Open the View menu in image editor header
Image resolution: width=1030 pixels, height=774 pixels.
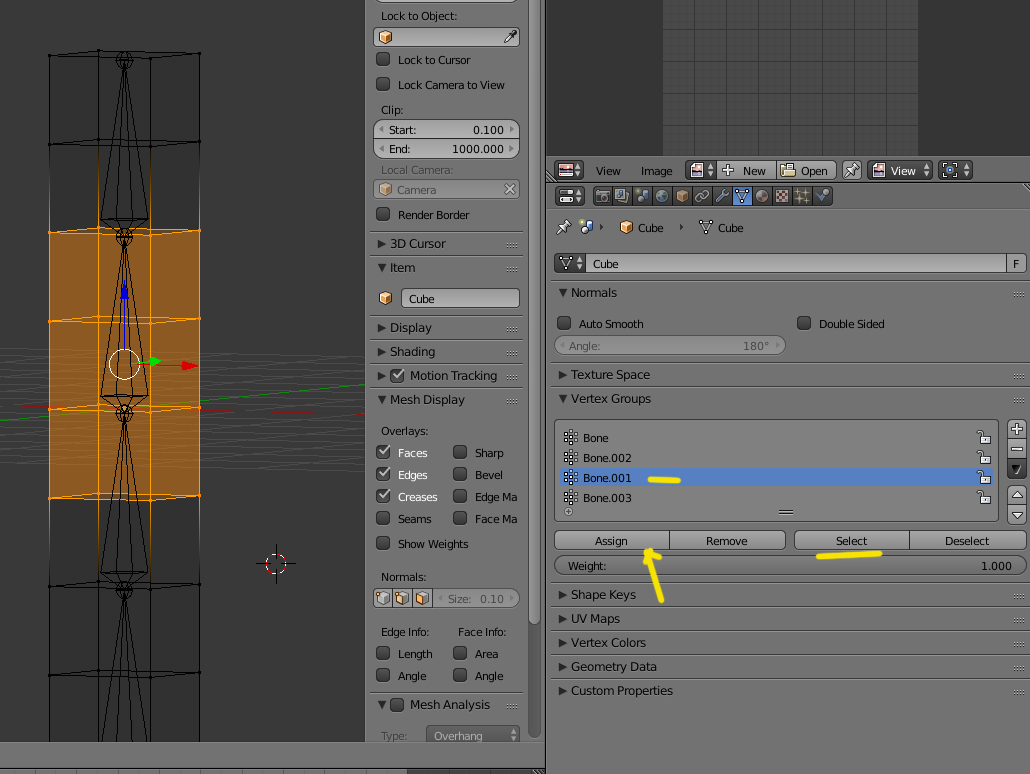(608, 171)
